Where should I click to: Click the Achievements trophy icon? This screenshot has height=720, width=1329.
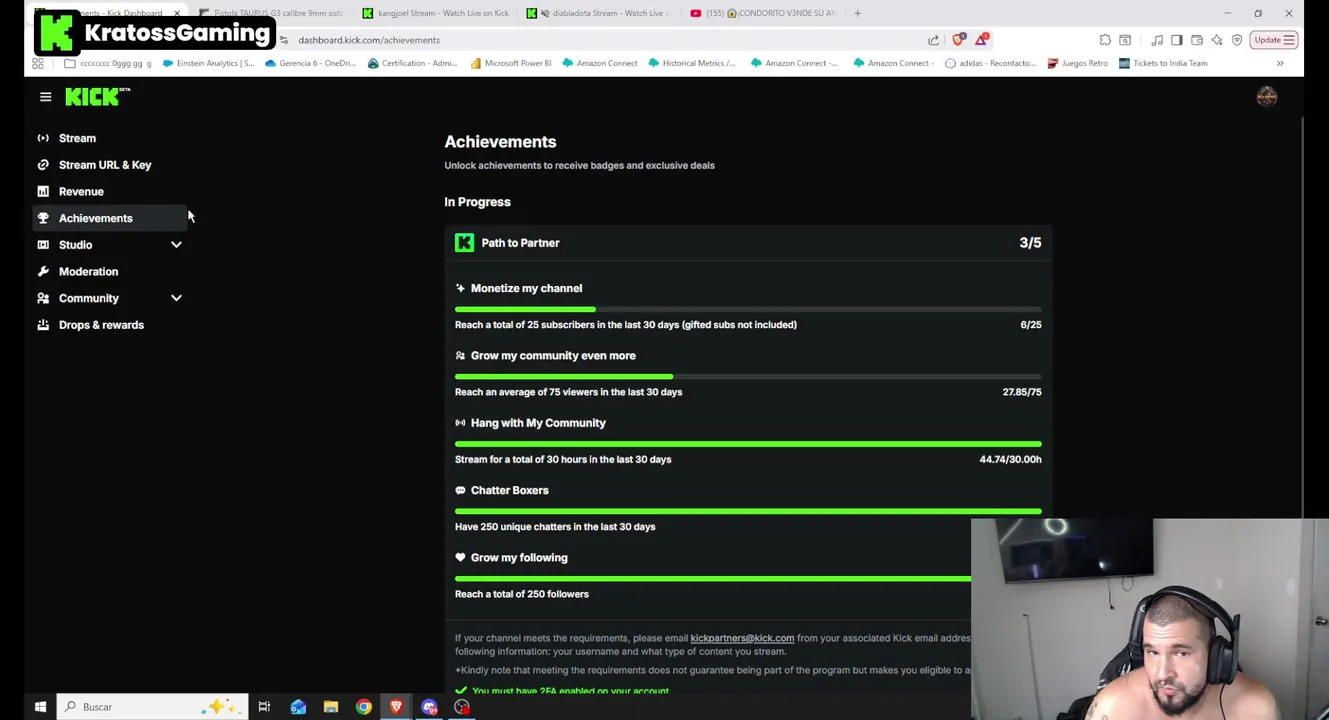(43, 218)
